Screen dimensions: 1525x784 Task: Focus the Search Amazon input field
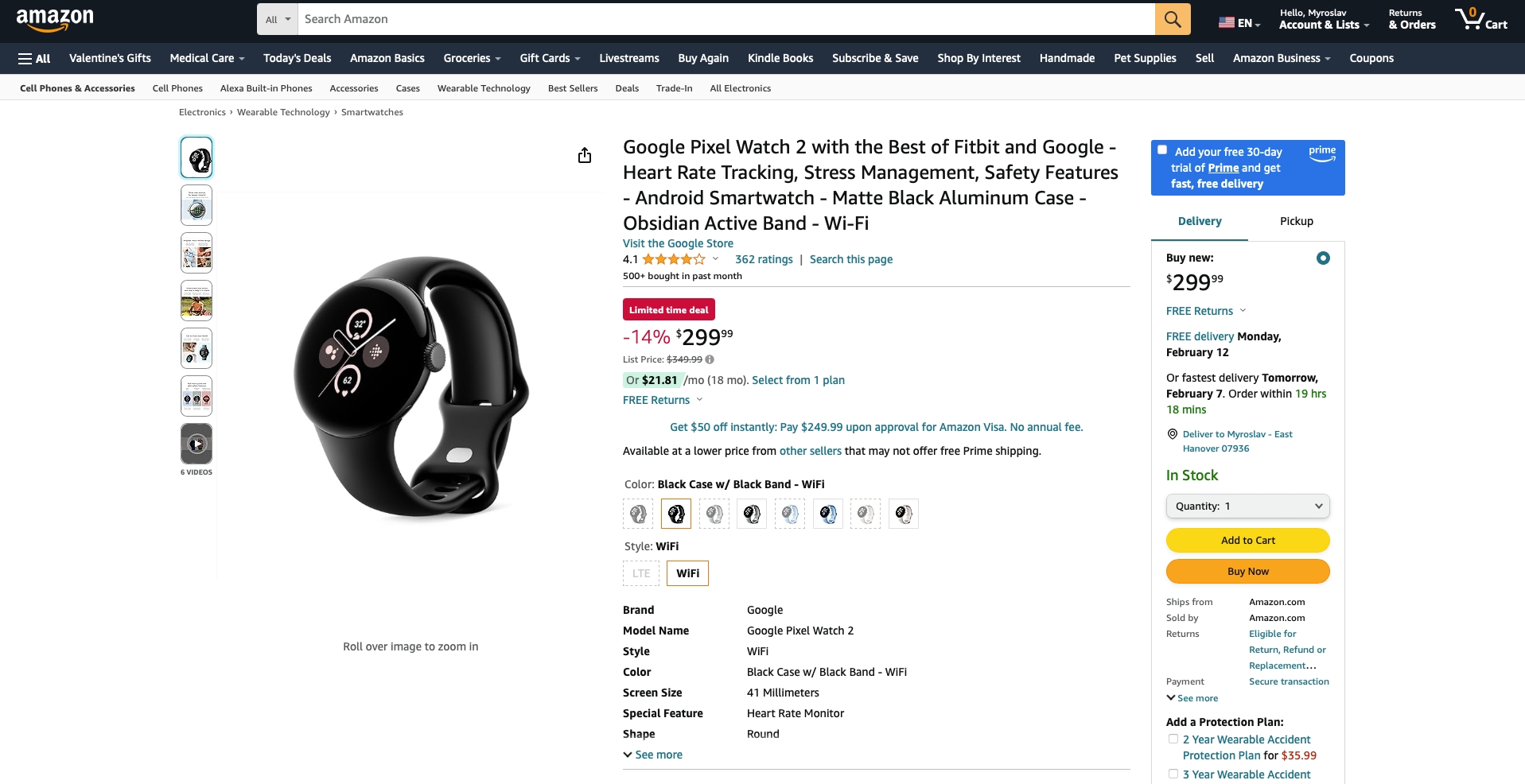point(726,19)
